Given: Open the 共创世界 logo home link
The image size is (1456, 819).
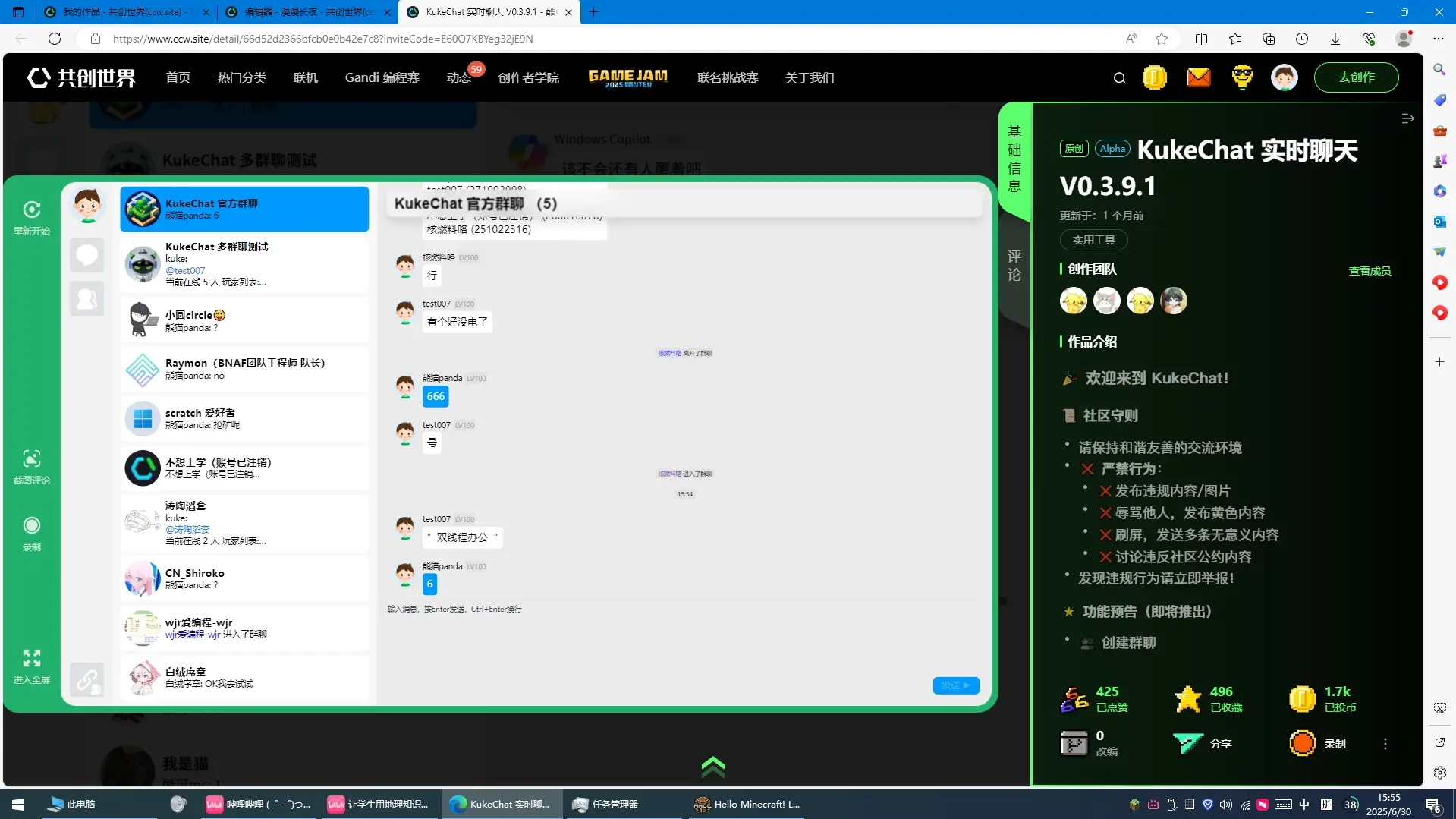Looking at the screenshot, I should (x=81, y=77).
